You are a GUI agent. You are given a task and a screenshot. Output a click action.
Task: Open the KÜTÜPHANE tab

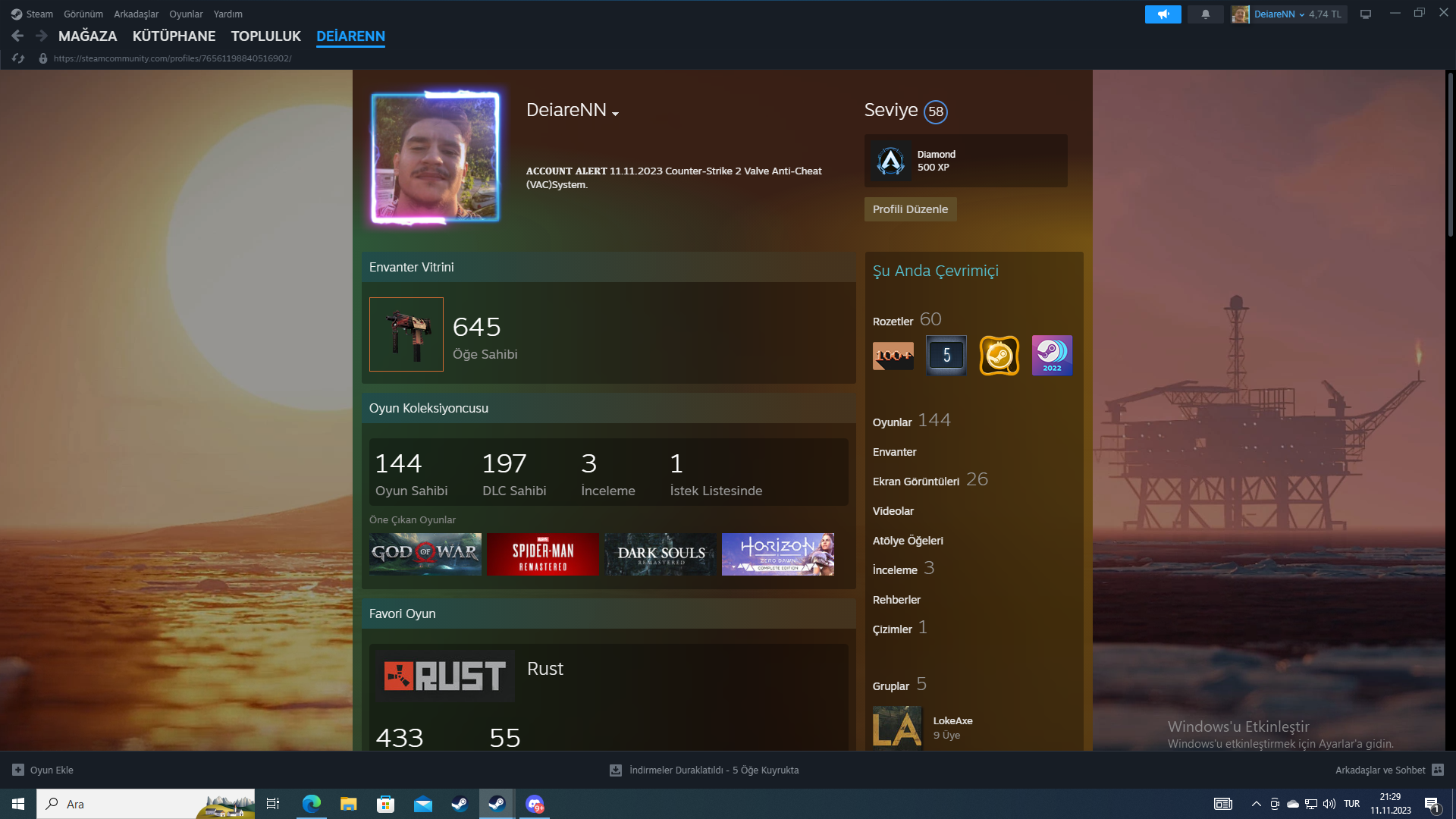click(x=174, y=36)
